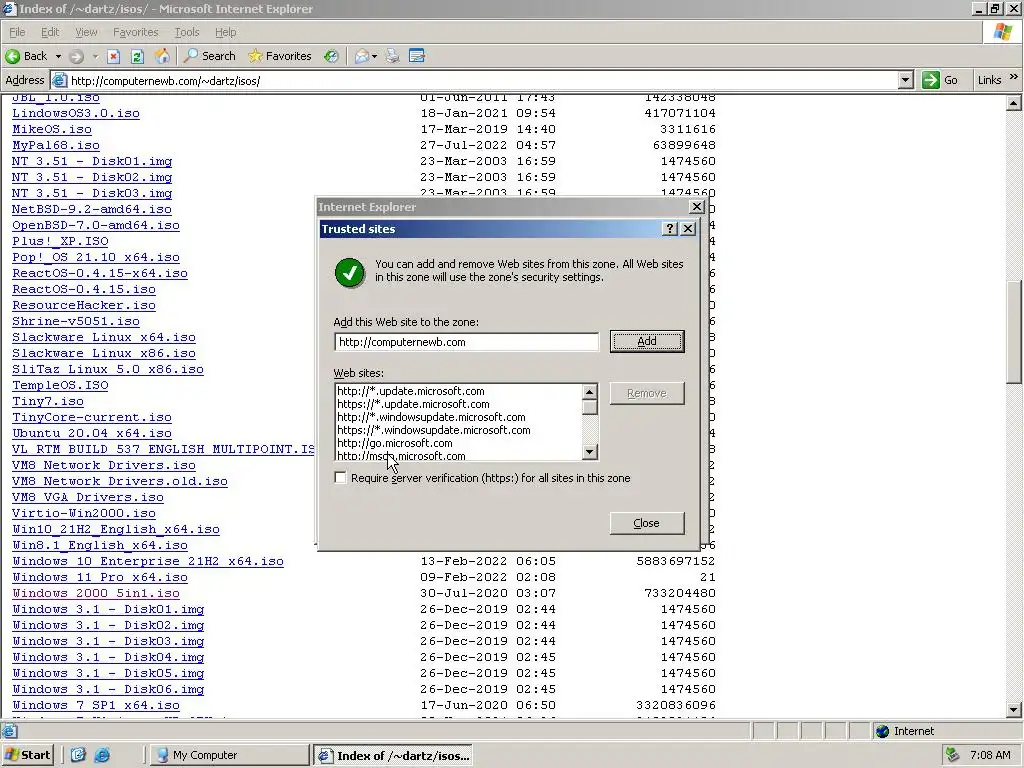This screenshot has height=768, width=1024.
Task: Toggle Require server verification checkbox
Action: pyautogui.click(x=340, y=477)
